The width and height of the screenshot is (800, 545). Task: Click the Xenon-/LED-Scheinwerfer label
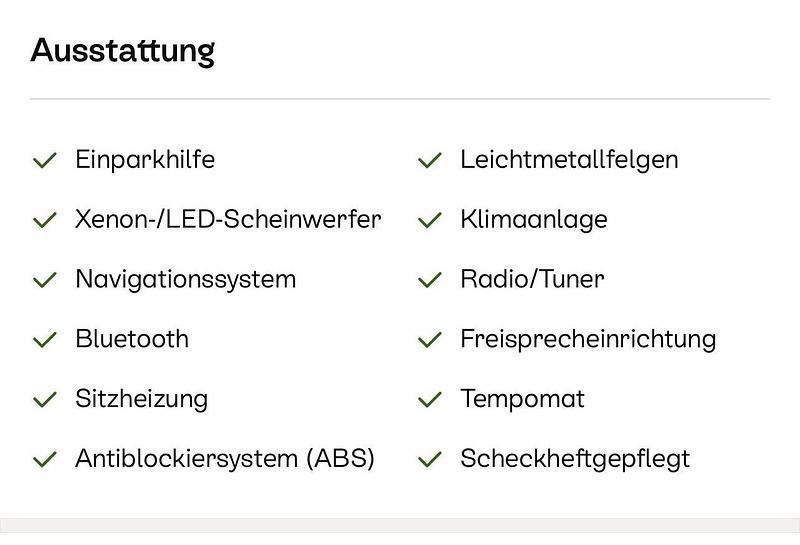click(228, 219)
